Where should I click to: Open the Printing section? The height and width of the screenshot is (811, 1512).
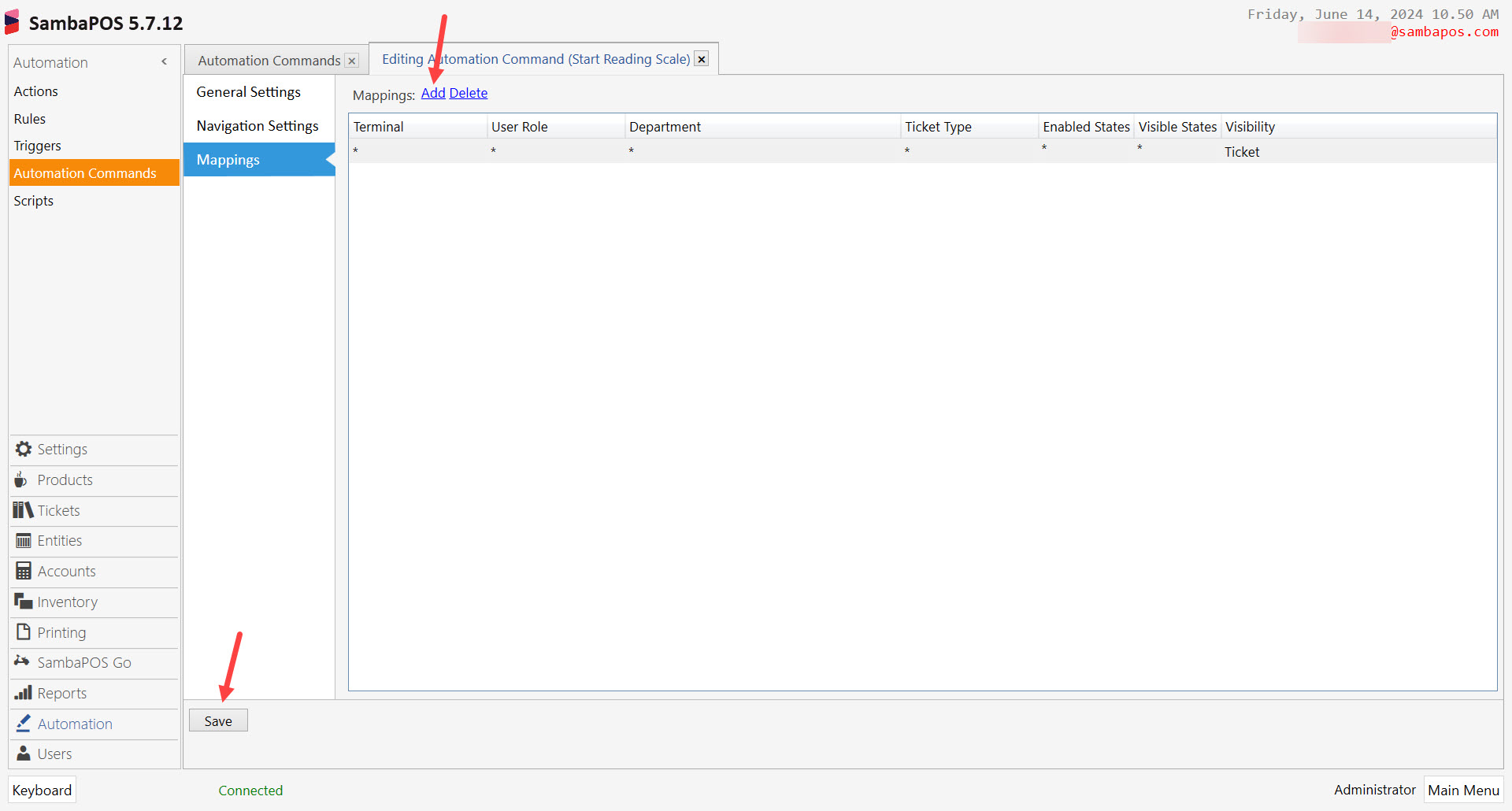pyautogui.click(x=61, y=632)
